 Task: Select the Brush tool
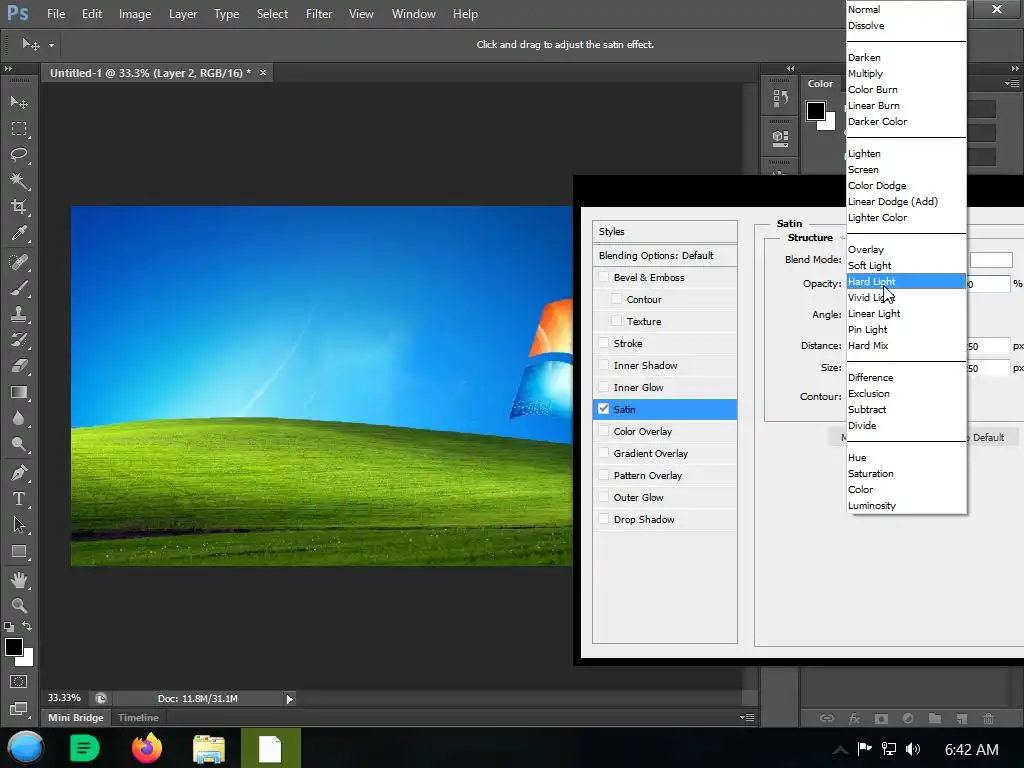coord(19,288)
